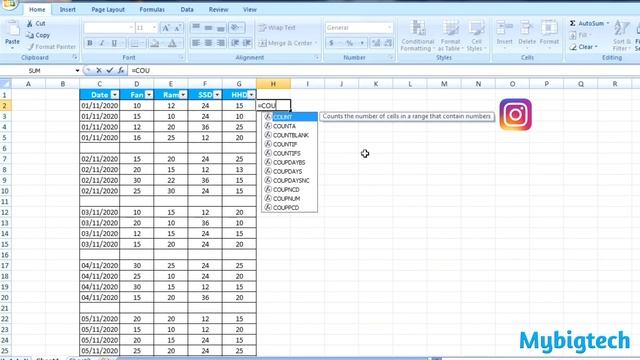Open the Fan column filter dropdown
640x360 pixels.
point(149,95)
